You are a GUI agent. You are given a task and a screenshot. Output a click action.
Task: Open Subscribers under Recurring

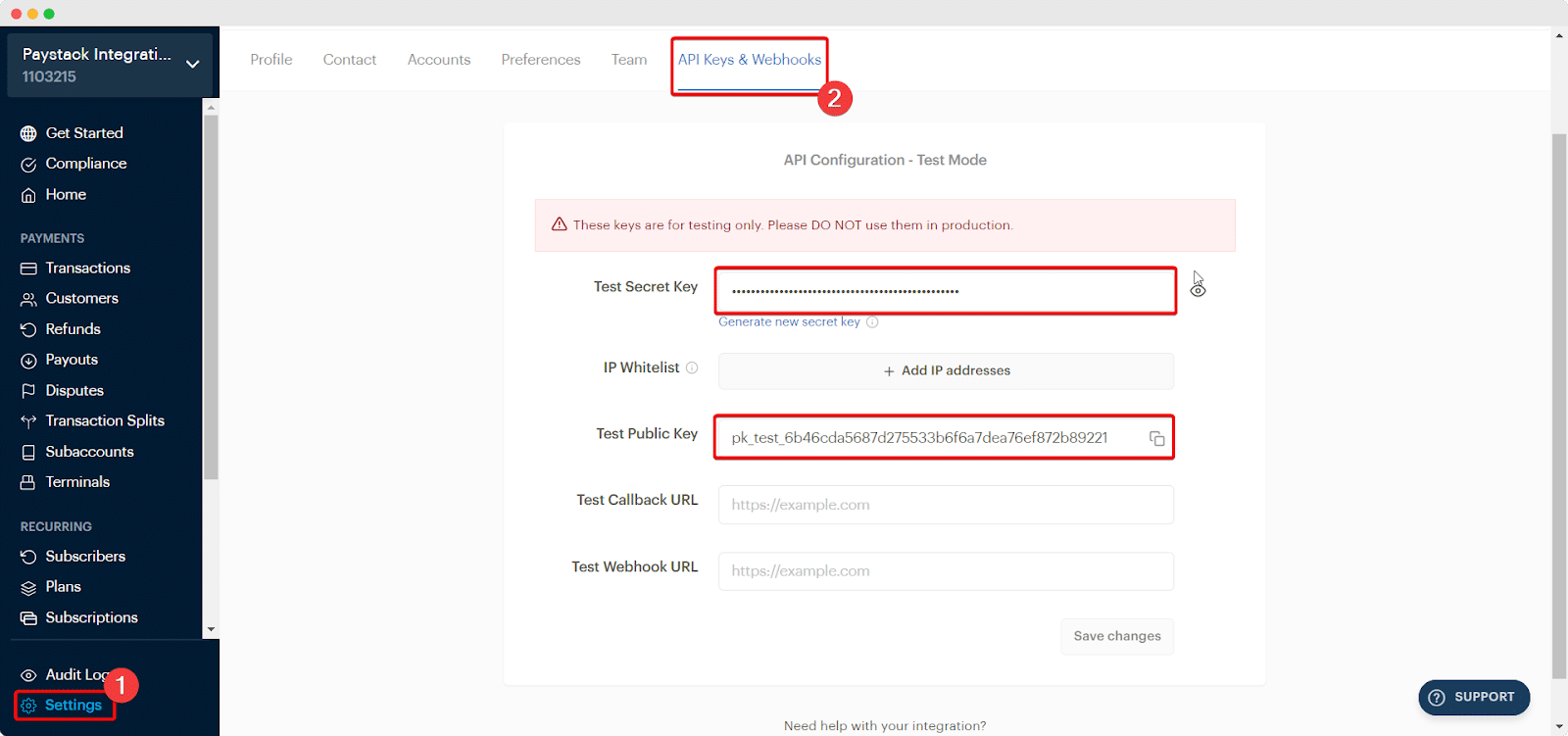click(85, 557)
